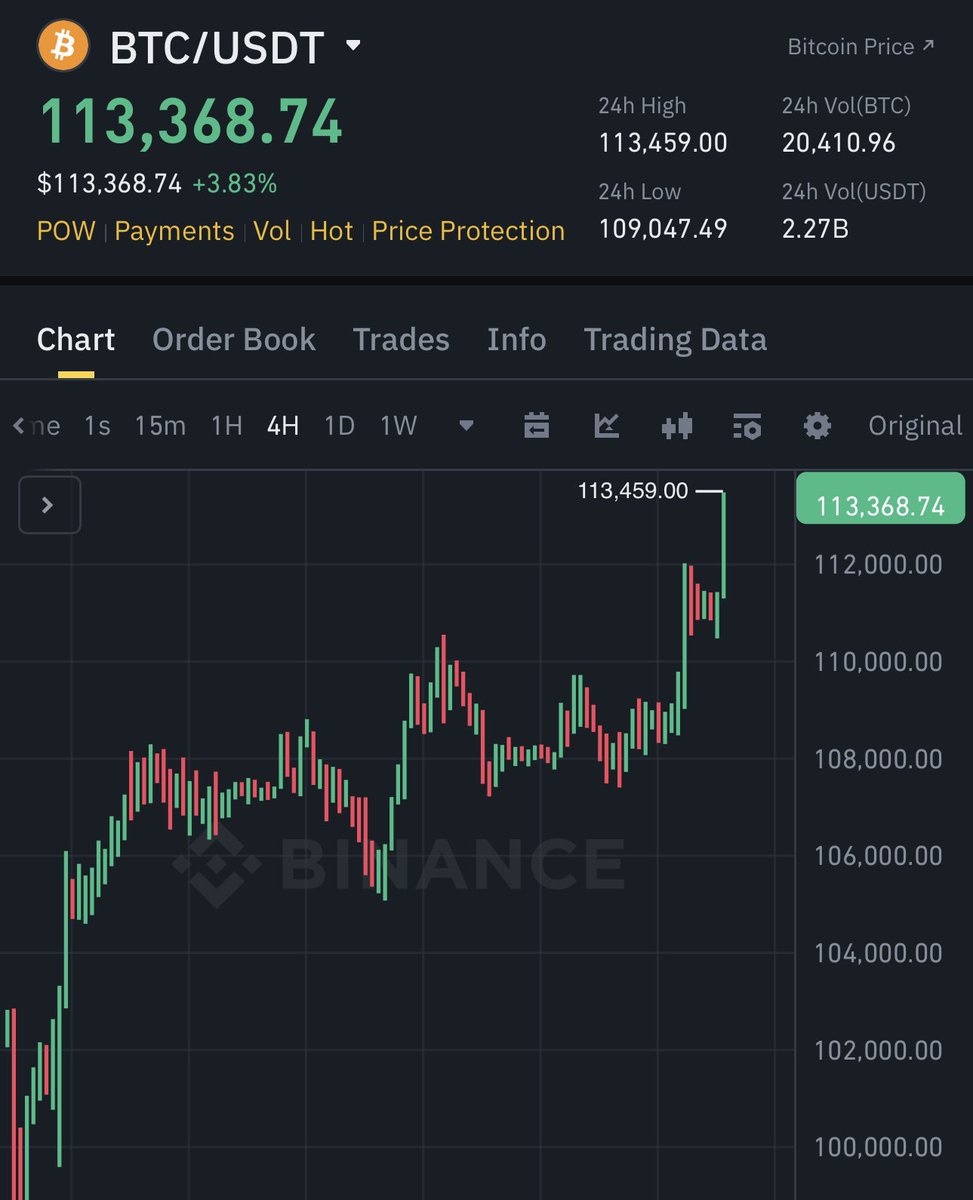Click the Hot tag
Screen dimensions: 973x1200
point(332,231)
